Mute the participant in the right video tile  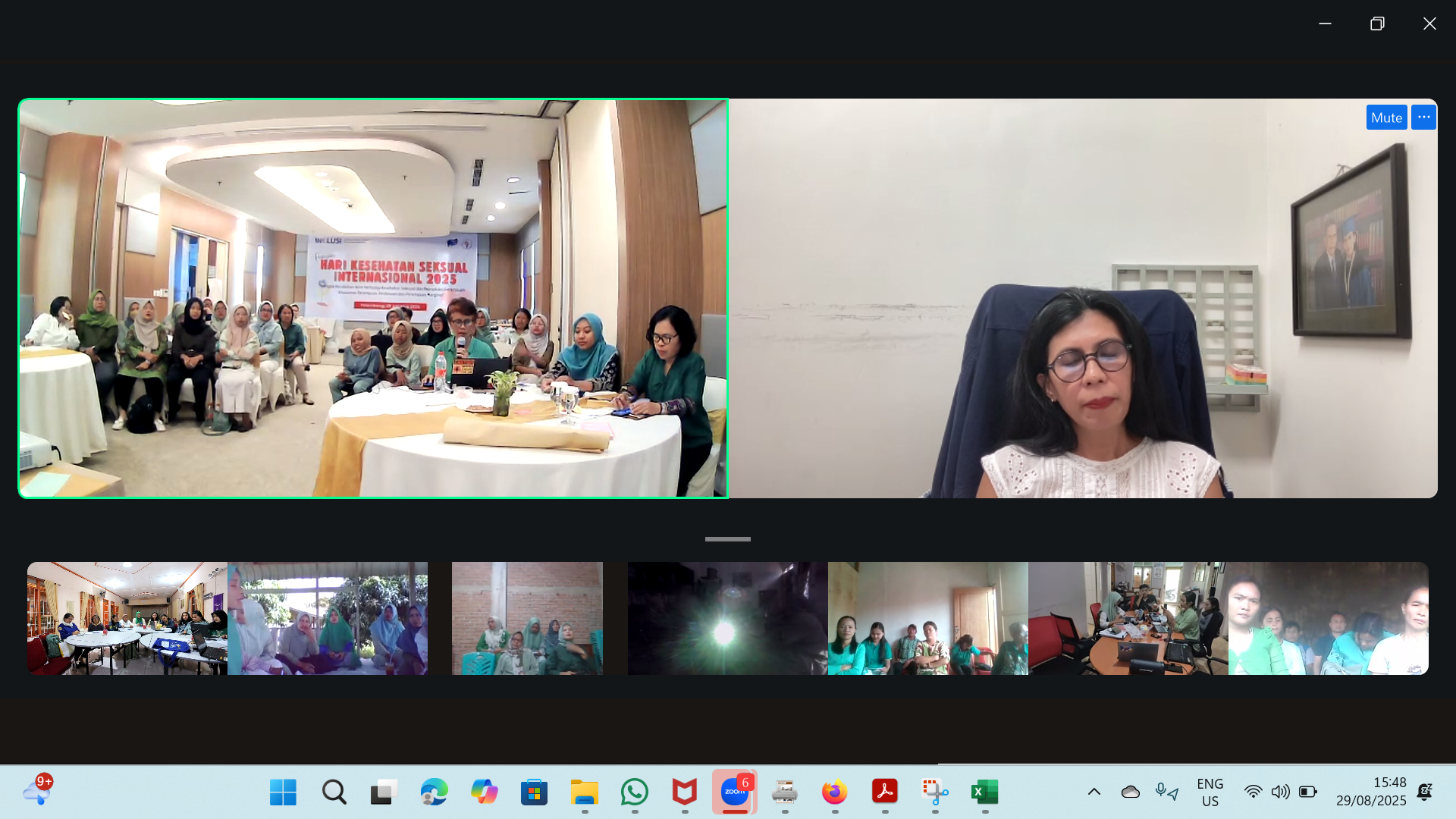coord(1386,118)
